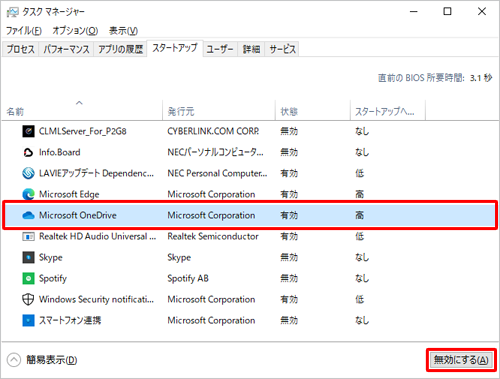Click the 簡易表示(D) label
This screenshot has width=500, height=379.
pos(52,360)
